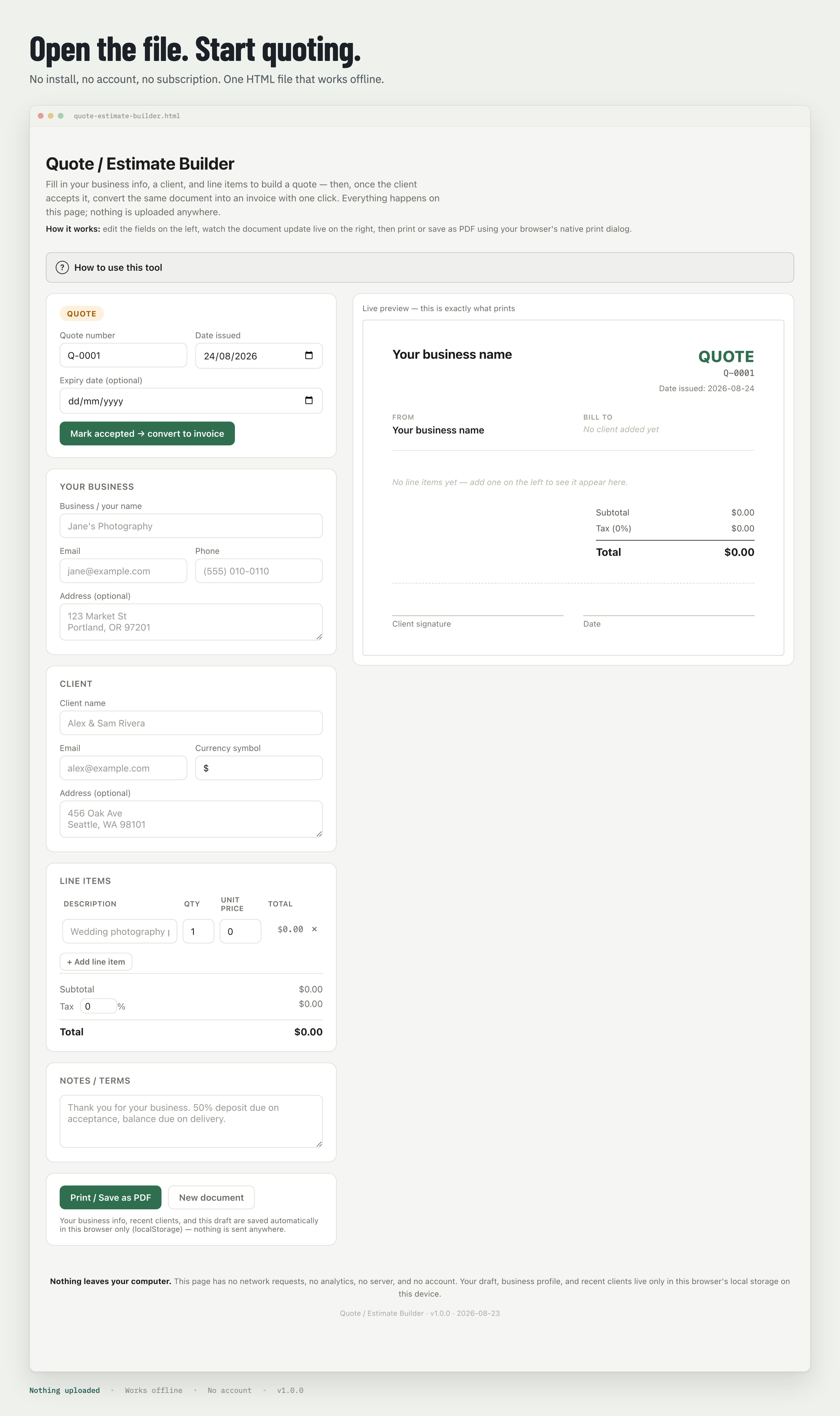840x1416 pixels.
Task: Click the red window dot
Action: [41, 116]
